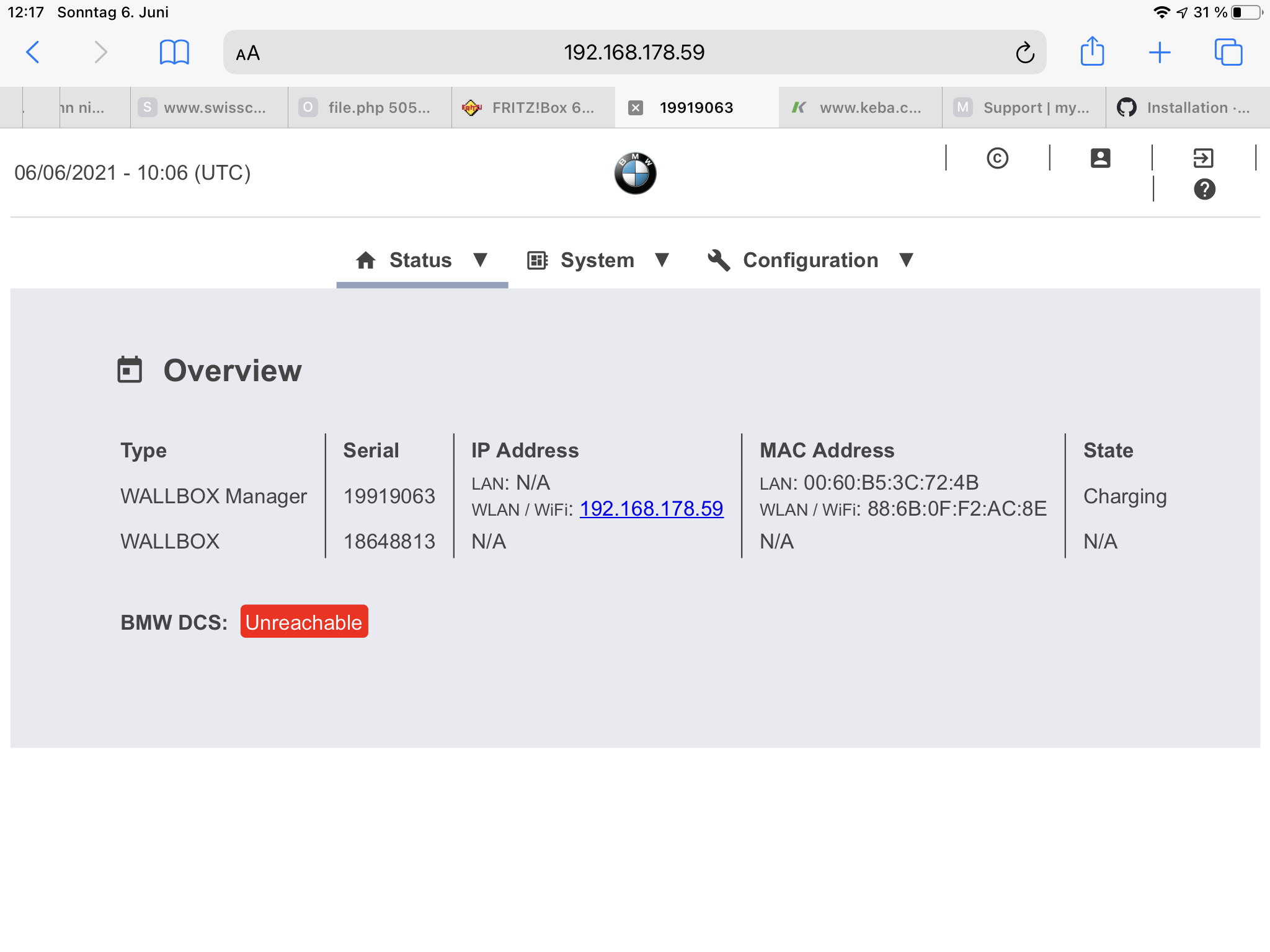This screenshot has width=1270, height=952.
Task: Tap the Safari address bar
Action: (634, 53)
